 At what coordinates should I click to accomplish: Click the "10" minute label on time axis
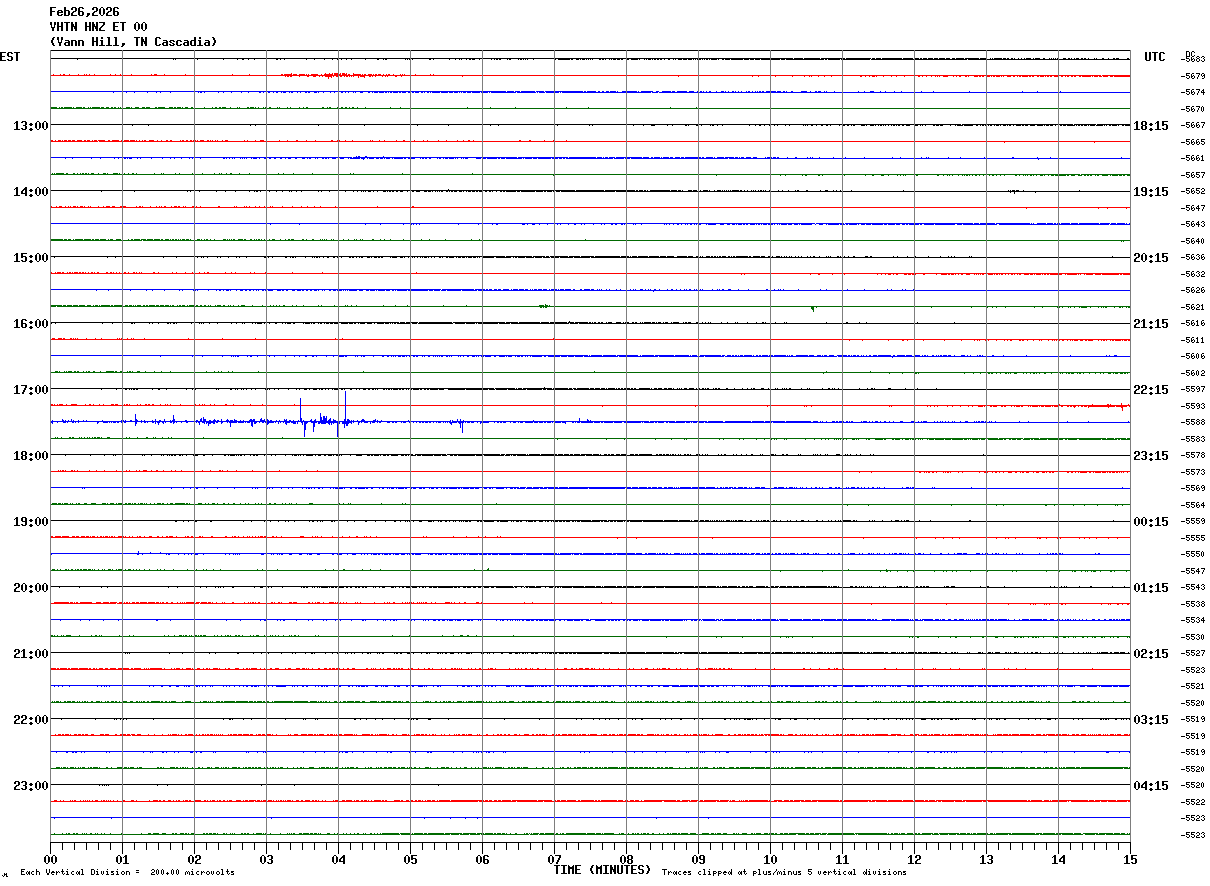[770, 859]
